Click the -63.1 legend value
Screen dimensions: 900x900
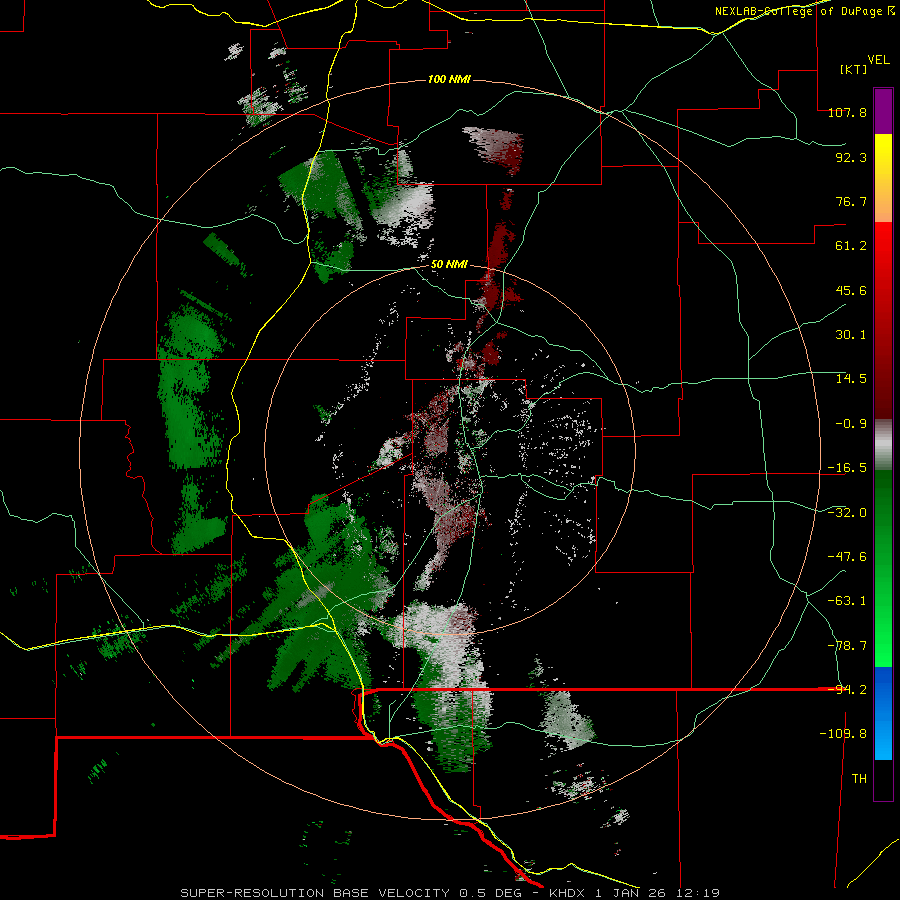tap(847, 601)
